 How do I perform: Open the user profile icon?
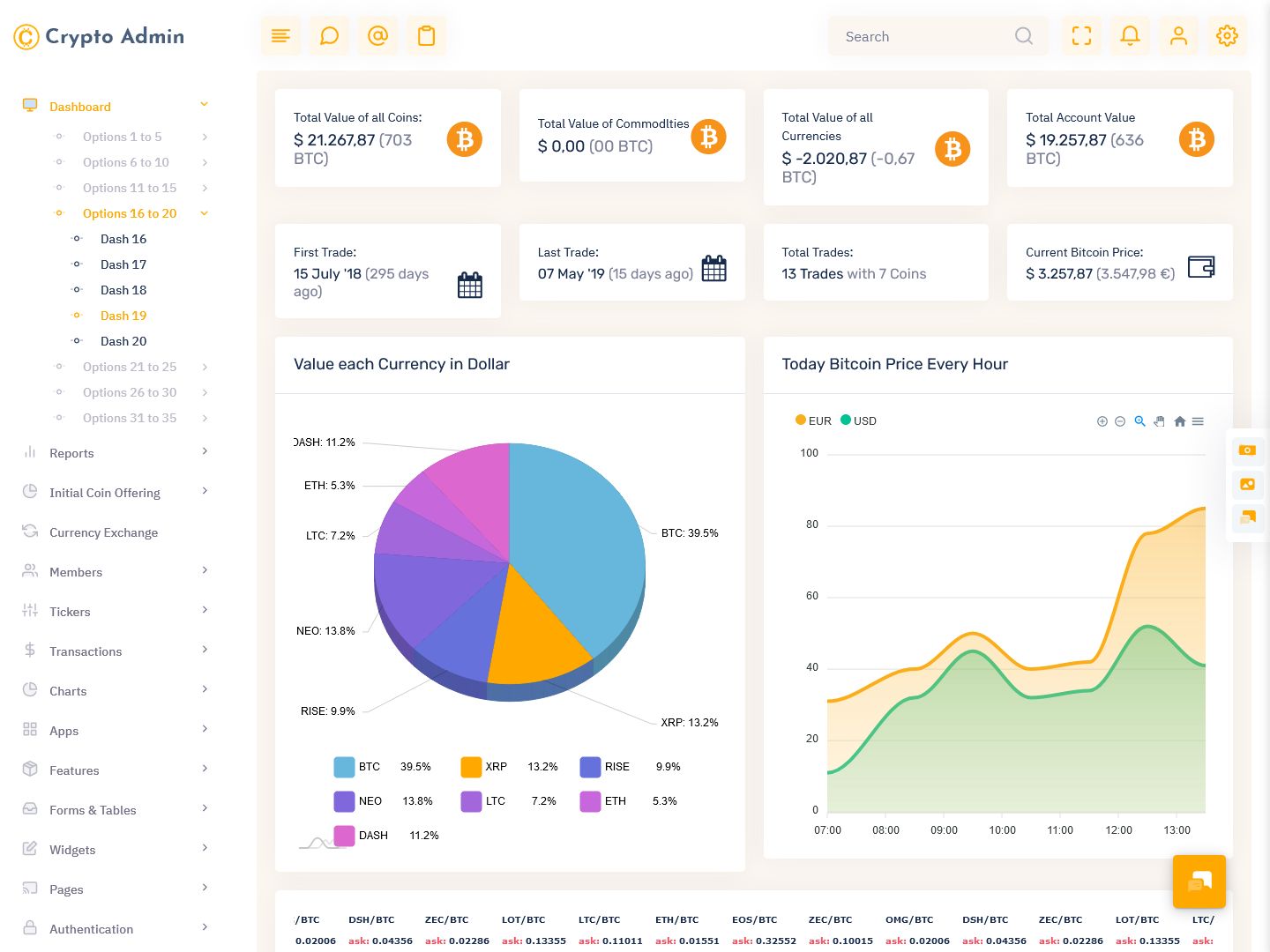(x=1178, y=36)
